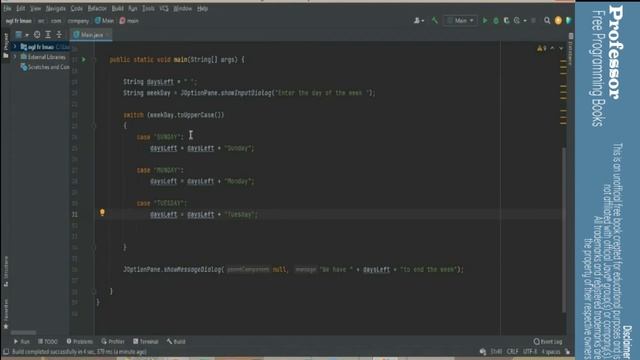Click the tool window quick access status bar icon

pyautogui.click(x=6, y=351)
